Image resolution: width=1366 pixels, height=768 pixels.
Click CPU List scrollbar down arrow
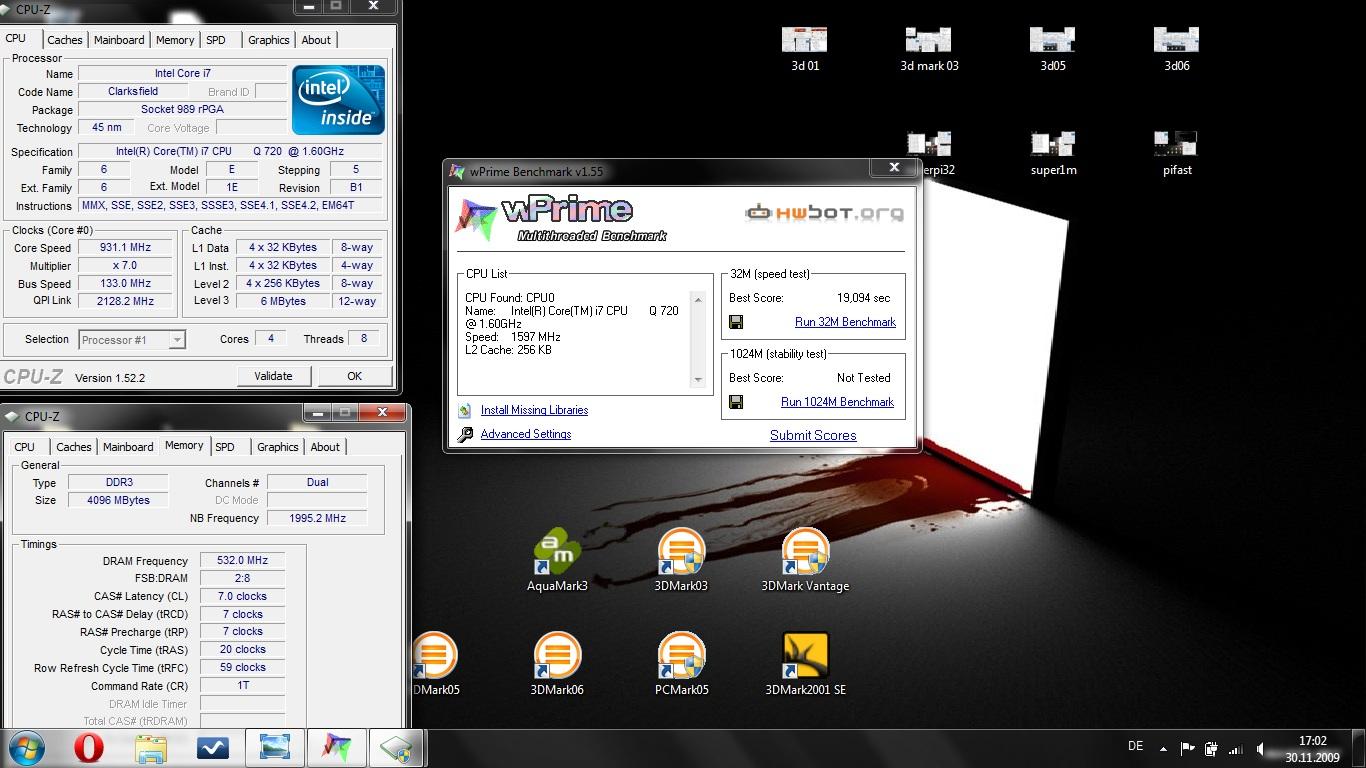tap(699, 379)
